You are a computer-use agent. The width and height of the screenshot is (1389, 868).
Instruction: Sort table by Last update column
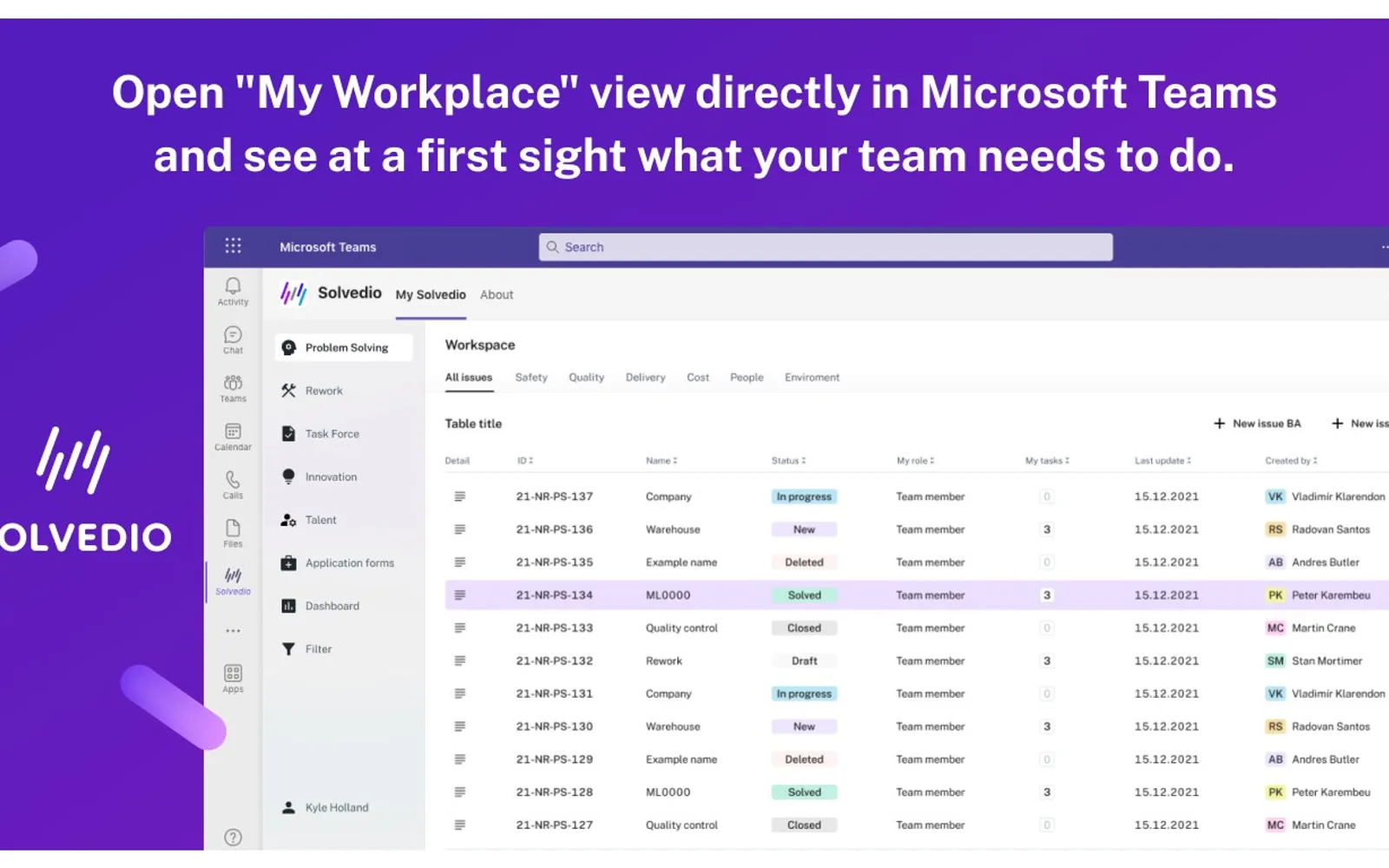[1162, 461]
